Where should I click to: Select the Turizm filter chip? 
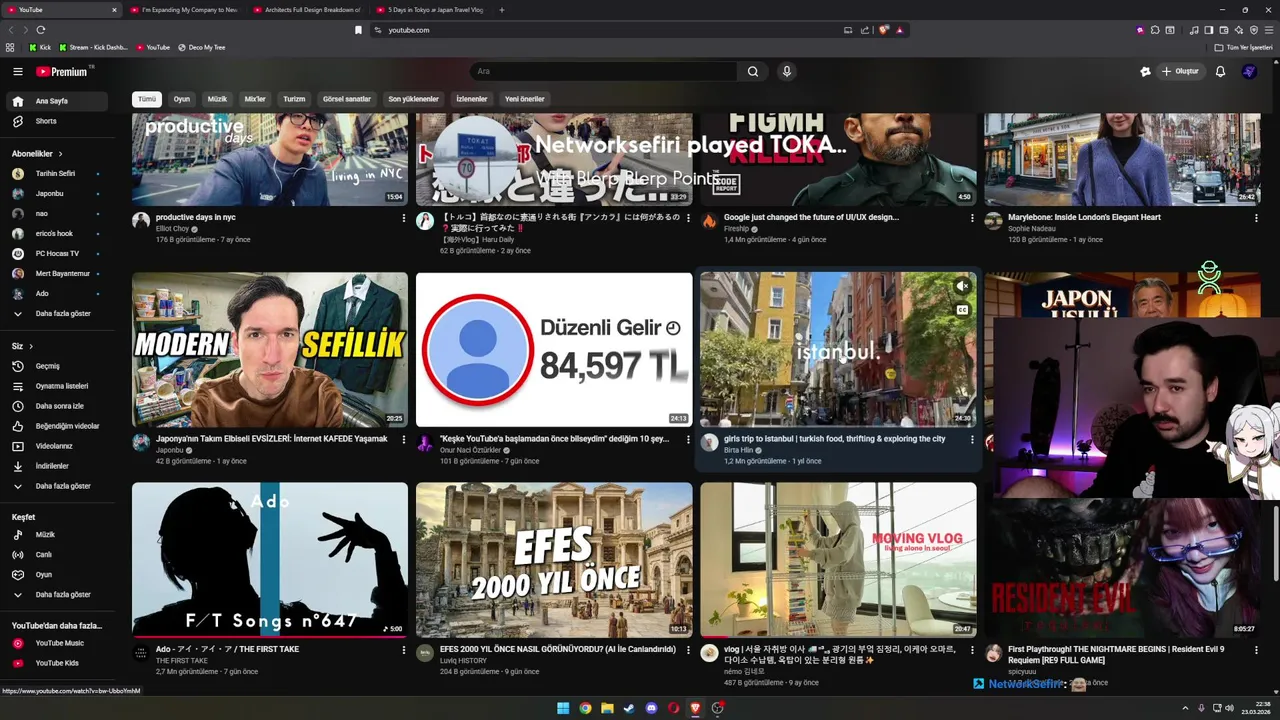(x=294, y=99)
